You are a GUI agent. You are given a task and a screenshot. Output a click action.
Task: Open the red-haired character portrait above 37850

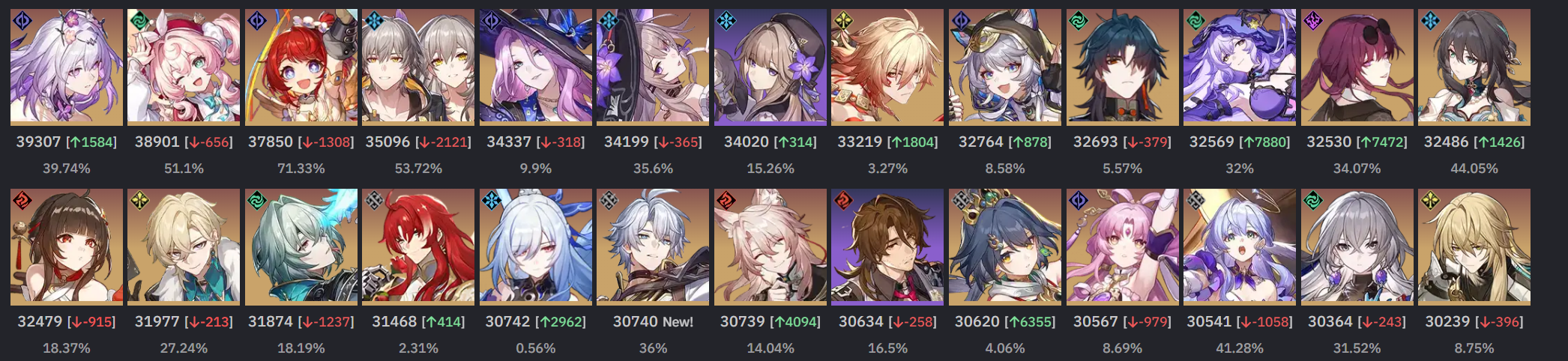(301, 67)
